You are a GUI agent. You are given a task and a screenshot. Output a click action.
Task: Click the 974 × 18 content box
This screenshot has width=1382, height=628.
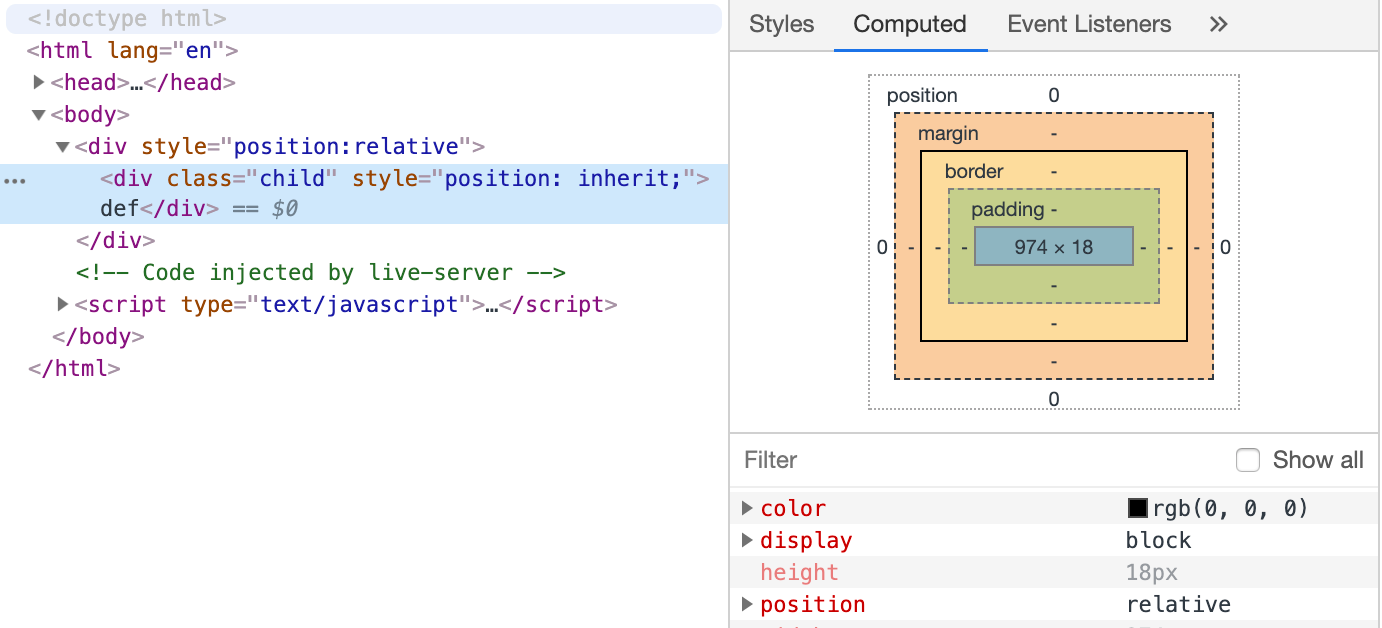click(x=1053, y=246)
